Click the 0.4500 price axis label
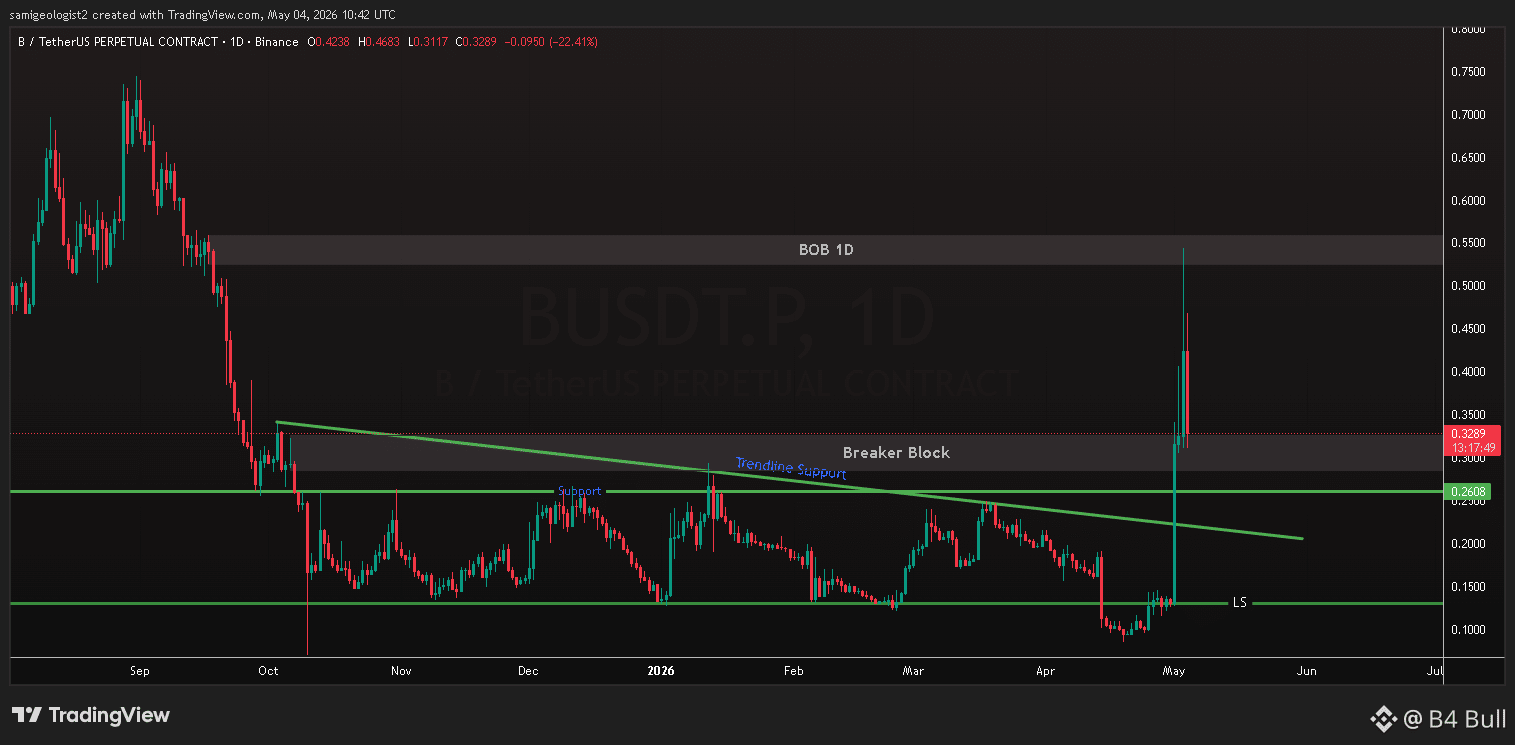Screen dimensions: 1515x745 coord(1468,329)
